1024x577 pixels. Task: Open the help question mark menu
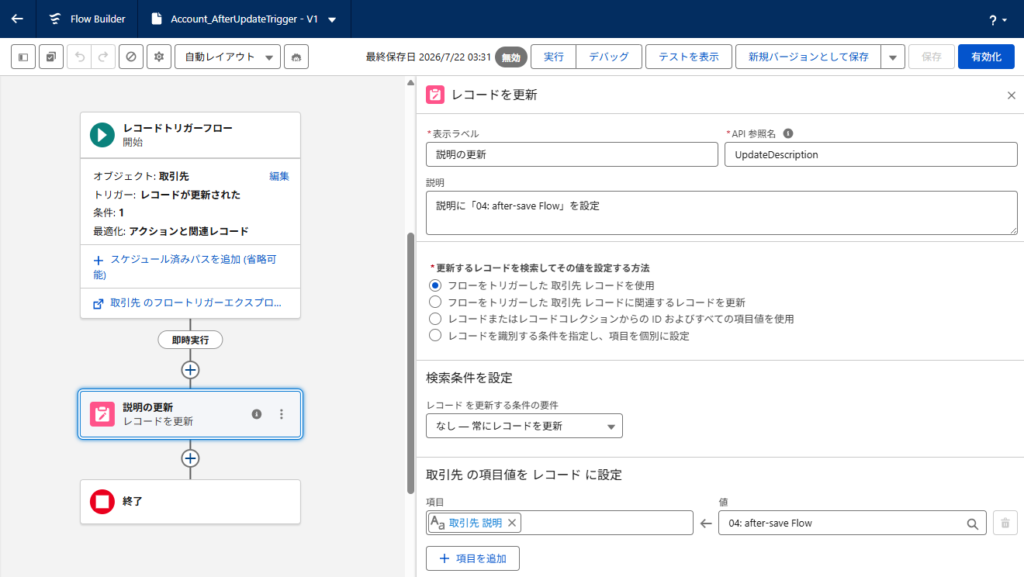997,20
